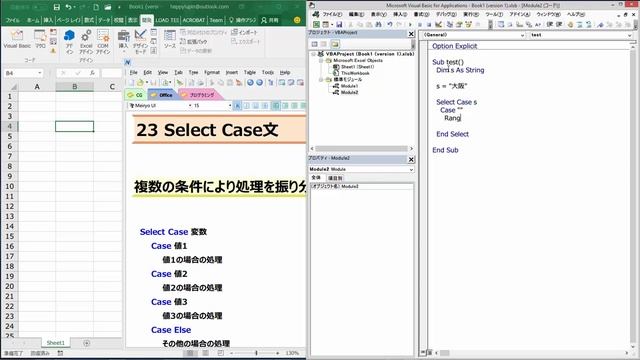Select Sheet1 (Sheet1) in project tree
The height and width of the screenshot is (360, 640).
[353, 67]
